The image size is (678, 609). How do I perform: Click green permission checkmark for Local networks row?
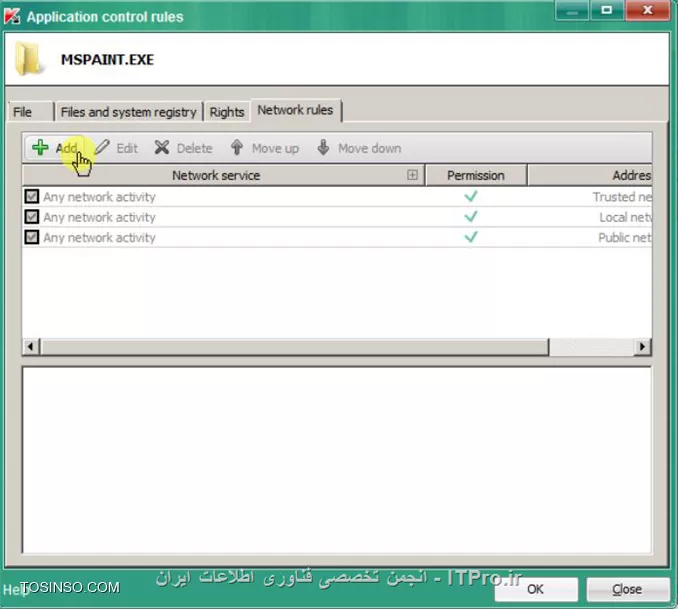point(471,216)
